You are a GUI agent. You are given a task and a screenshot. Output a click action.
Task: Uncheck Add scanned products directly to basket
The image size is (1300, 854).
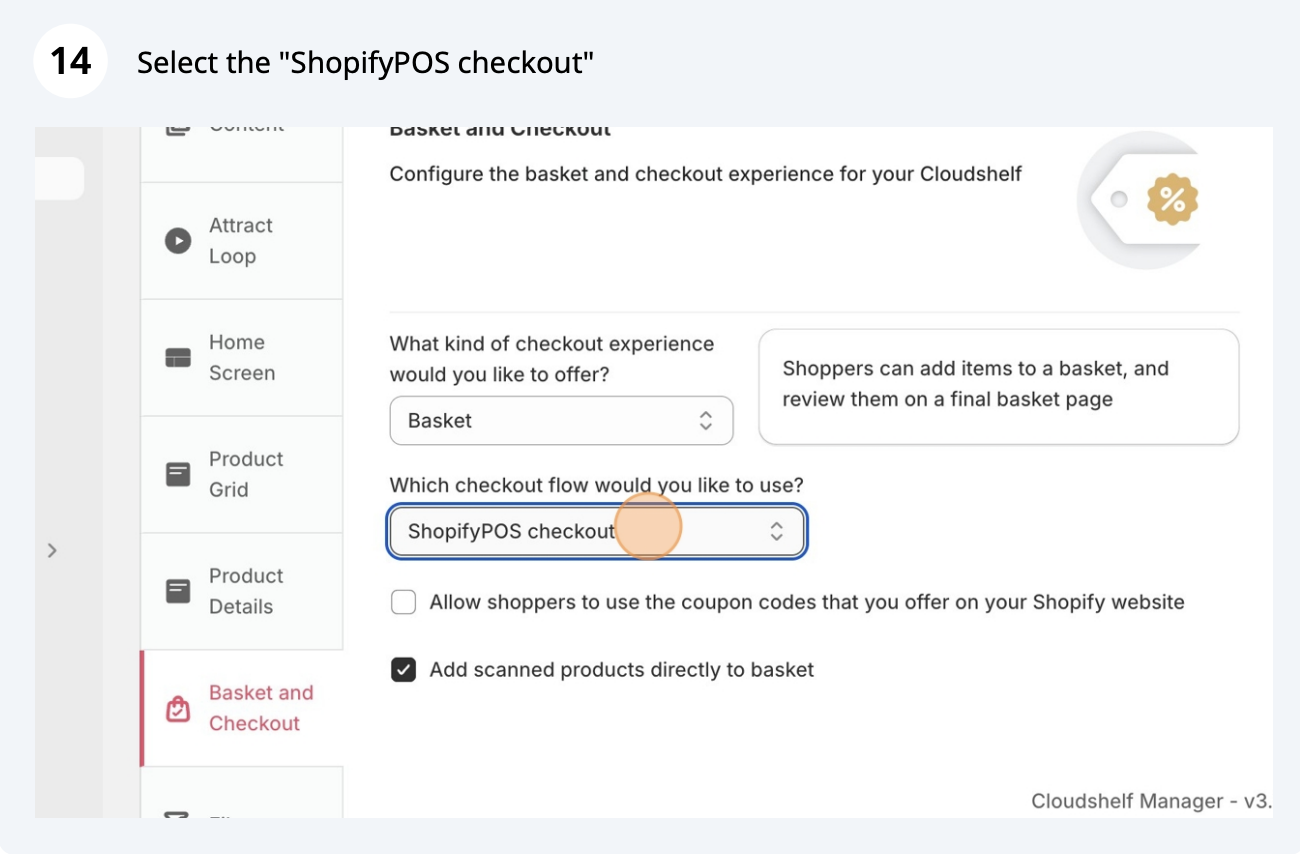[x=403, y=670]
